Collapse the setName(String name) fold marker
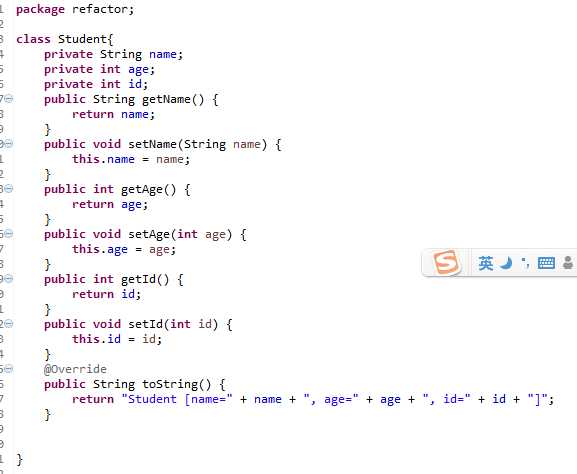The width and height of the screenshot is (577, 474). point(9,144)
